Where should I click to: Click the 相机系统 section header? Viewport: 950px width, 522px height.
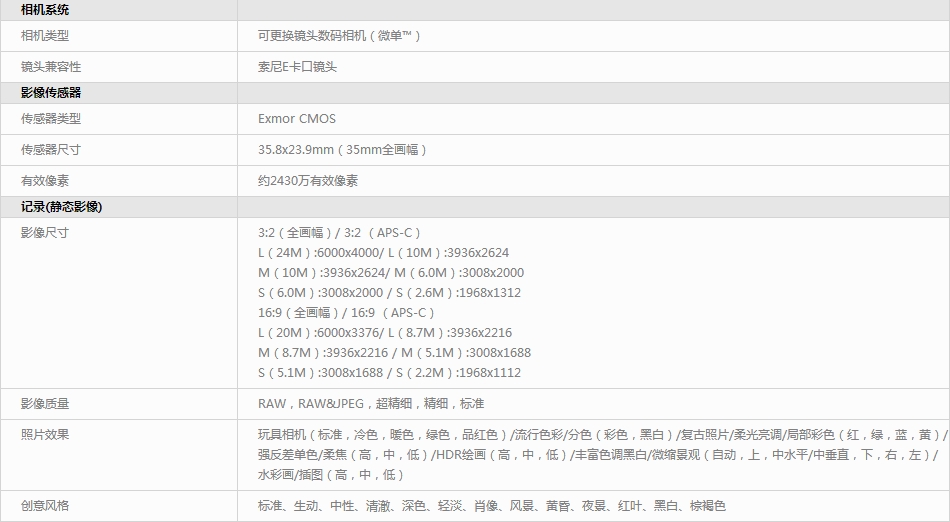coord(45,10)
